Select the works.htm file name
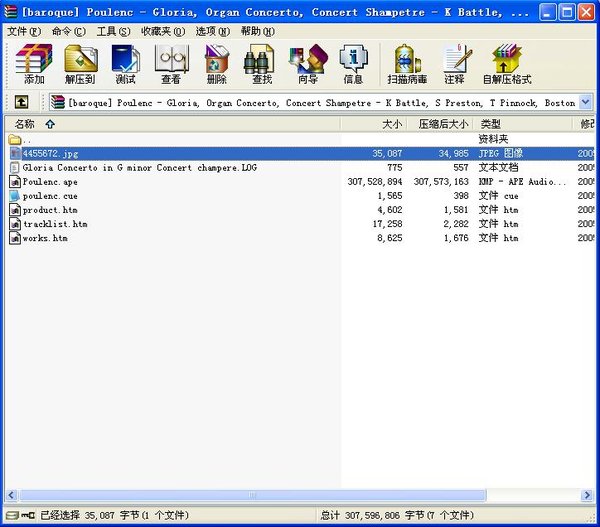Screen dimensions: 600x527 (45, 238)
